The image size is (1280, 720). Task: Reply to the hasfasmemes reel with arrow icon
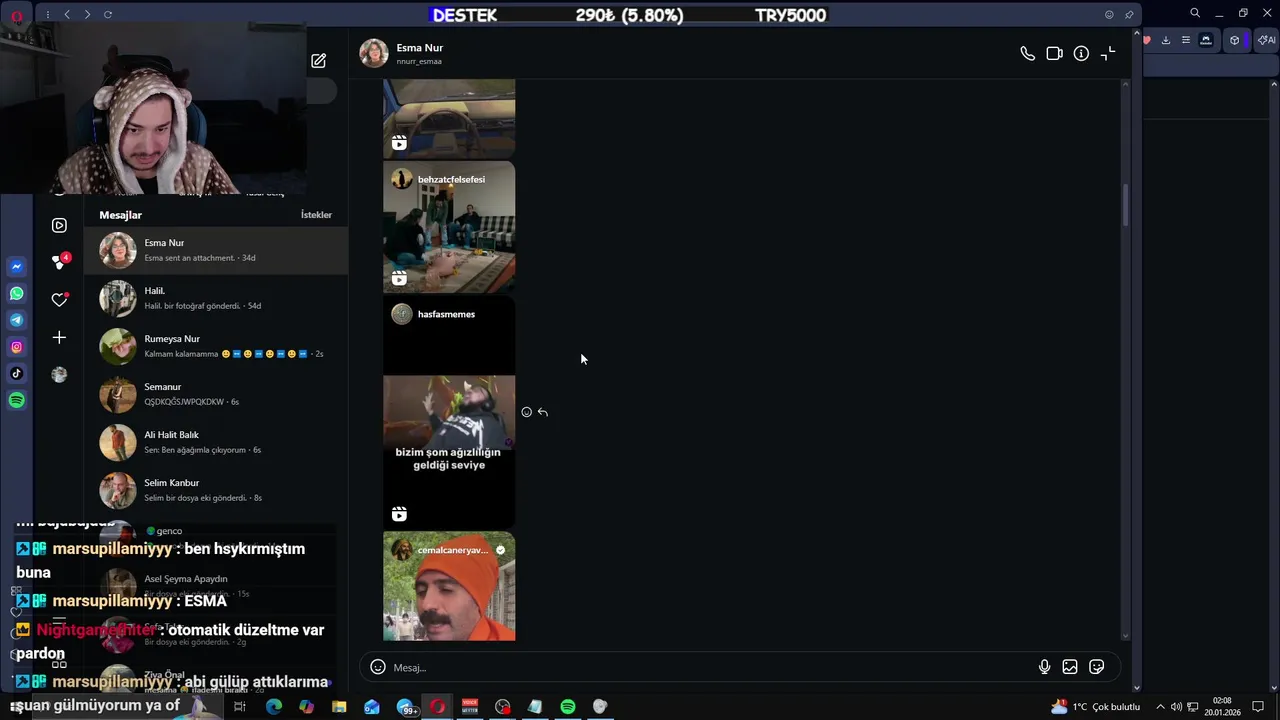click(543, 412)
